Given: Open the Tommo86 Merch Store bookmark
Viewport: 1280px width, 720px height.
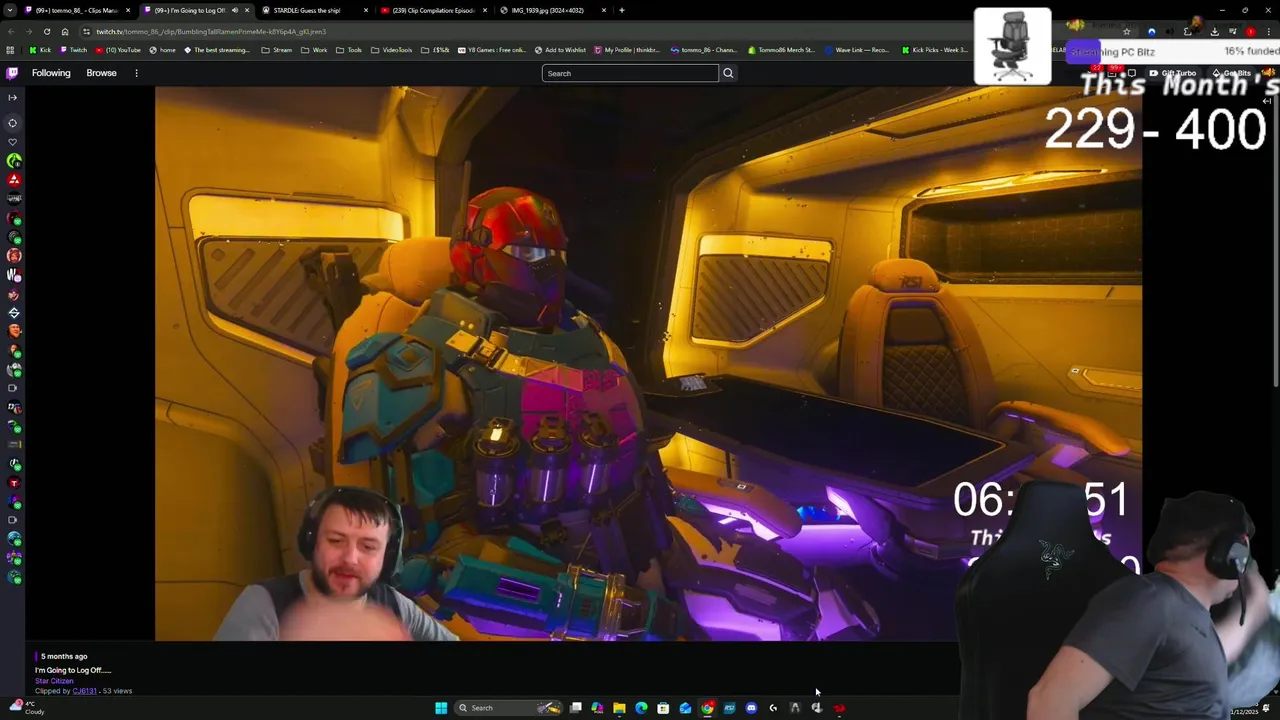Looking at the screenshot, I should point(783,50).
